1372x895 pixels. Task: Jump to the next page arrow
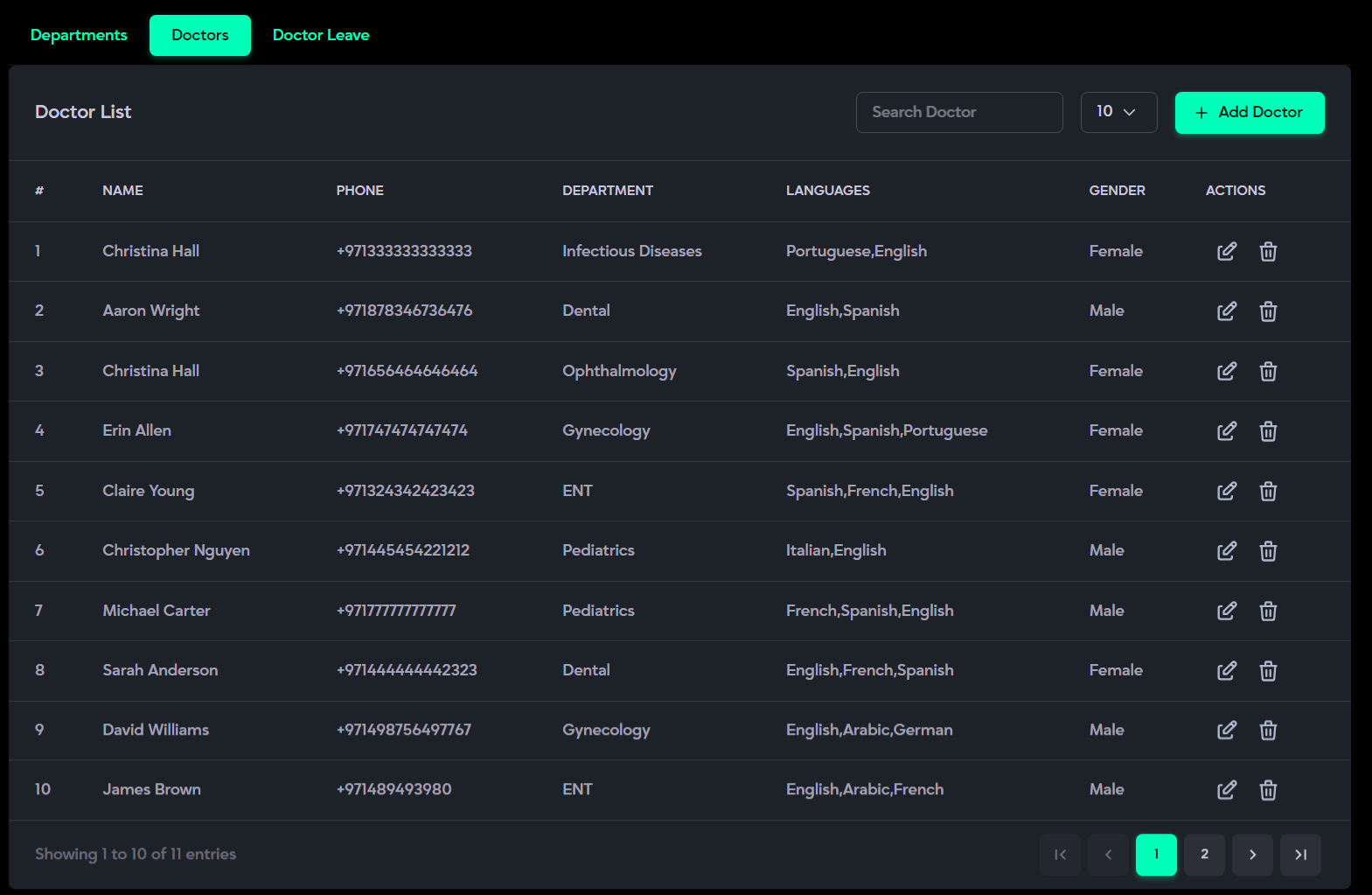[1252, 855]
